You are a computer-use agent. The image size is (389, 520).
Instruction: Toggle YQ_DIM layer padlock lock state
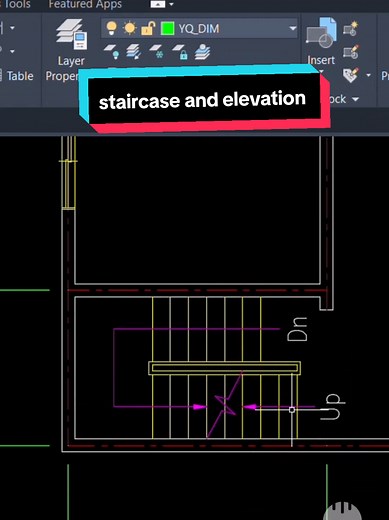click(148, 29)
